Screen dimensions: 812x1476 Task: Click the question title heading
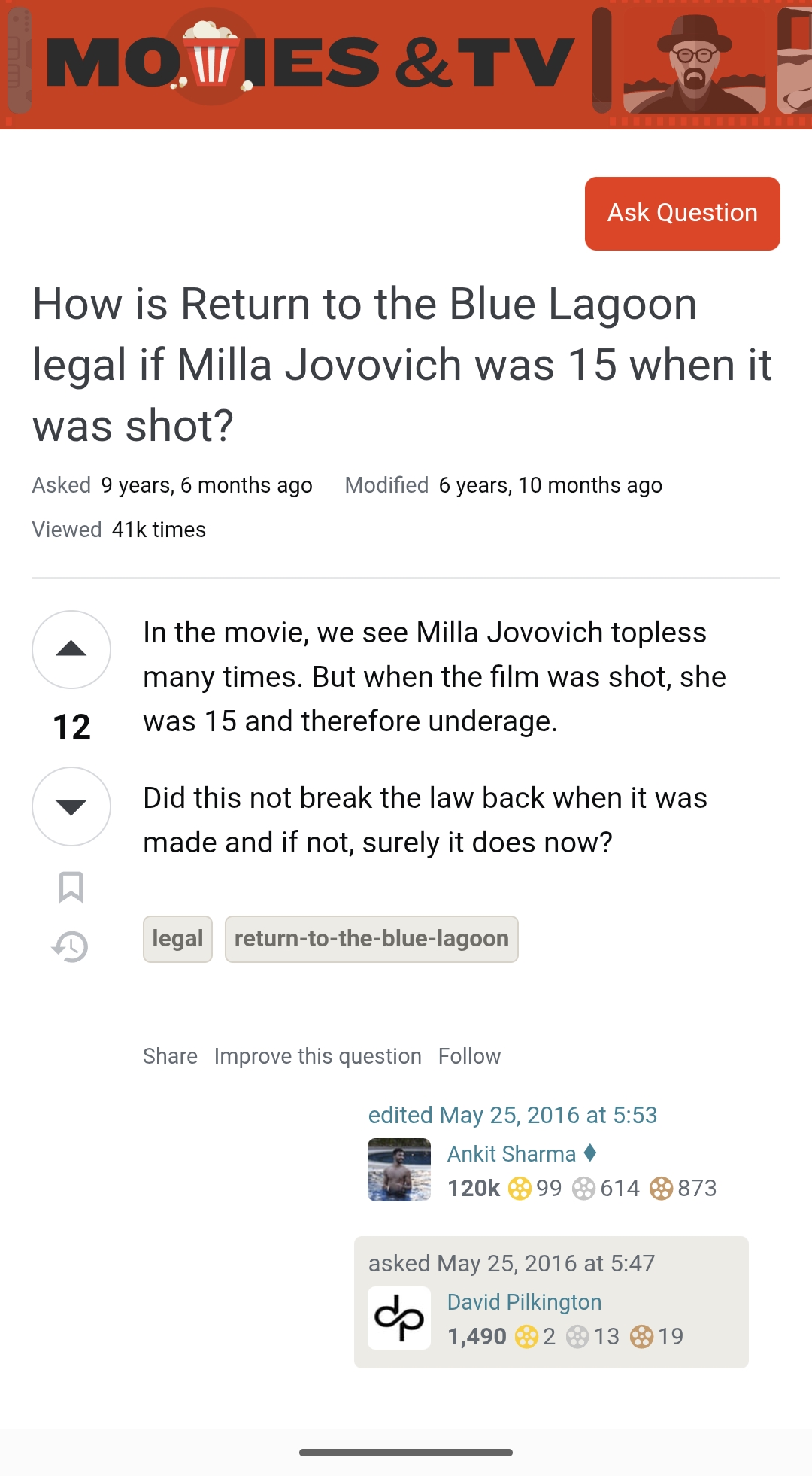(x=401, y=365)
